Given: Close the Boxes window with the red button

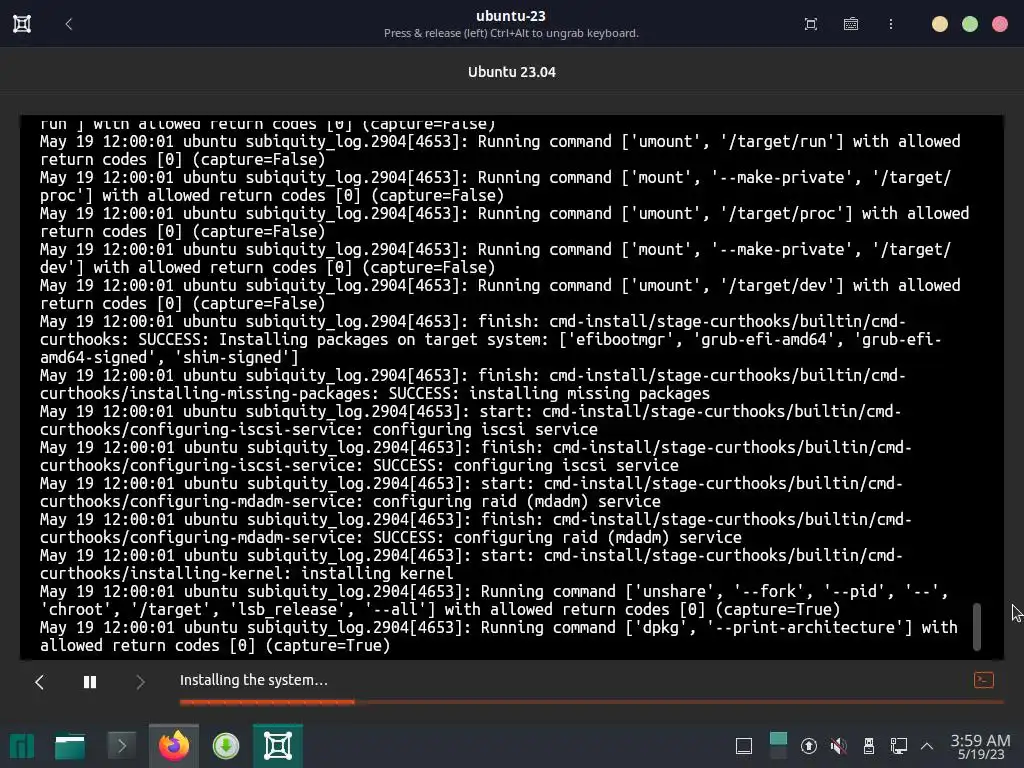Looking at the screenshot, I should point(1000,24).
